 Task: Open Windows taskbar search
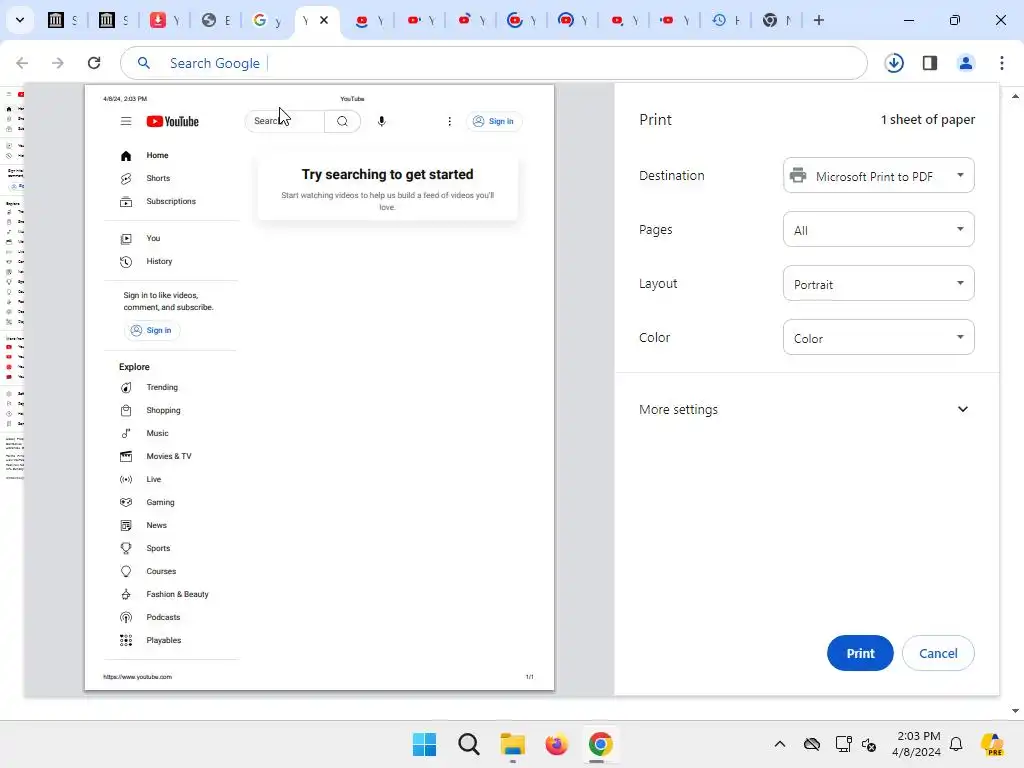469,744
